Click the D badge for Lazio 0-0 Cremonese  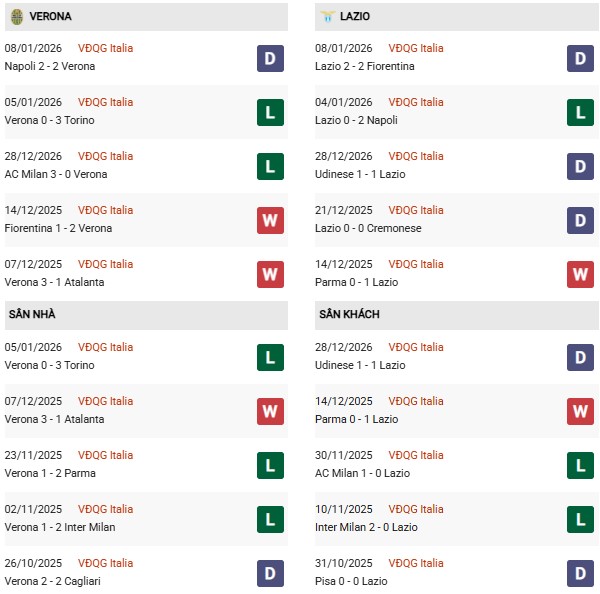pos(581,220)
